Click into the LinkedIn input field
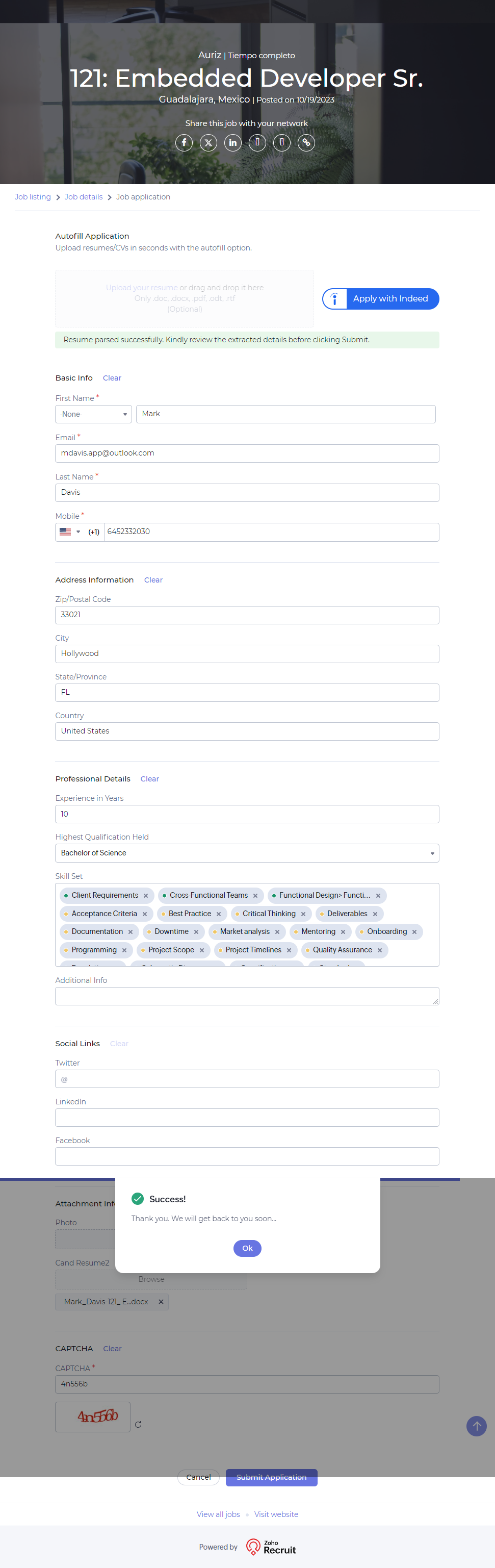 point(247,1118)
